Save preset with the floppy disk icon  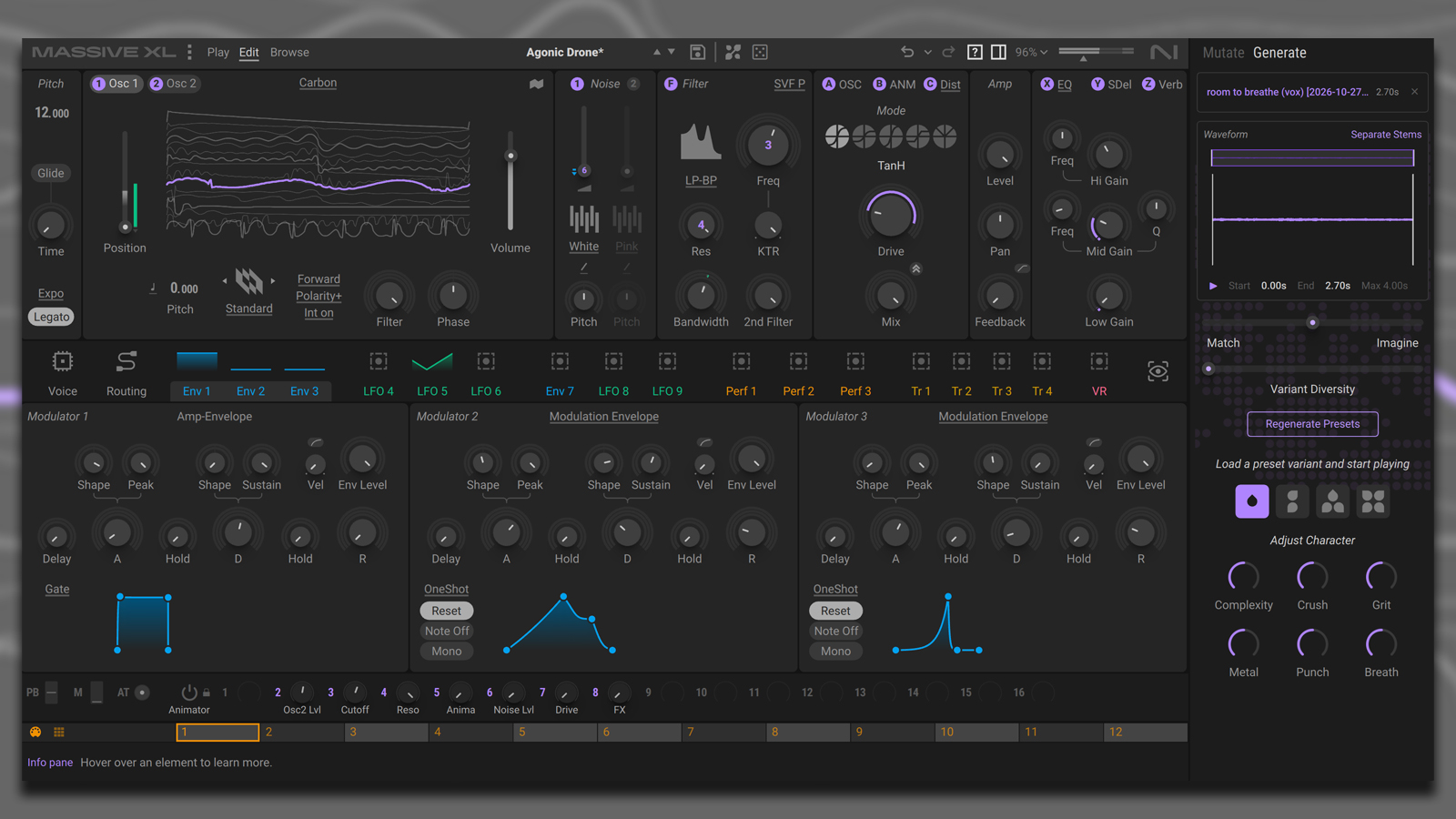pos(697,52)
